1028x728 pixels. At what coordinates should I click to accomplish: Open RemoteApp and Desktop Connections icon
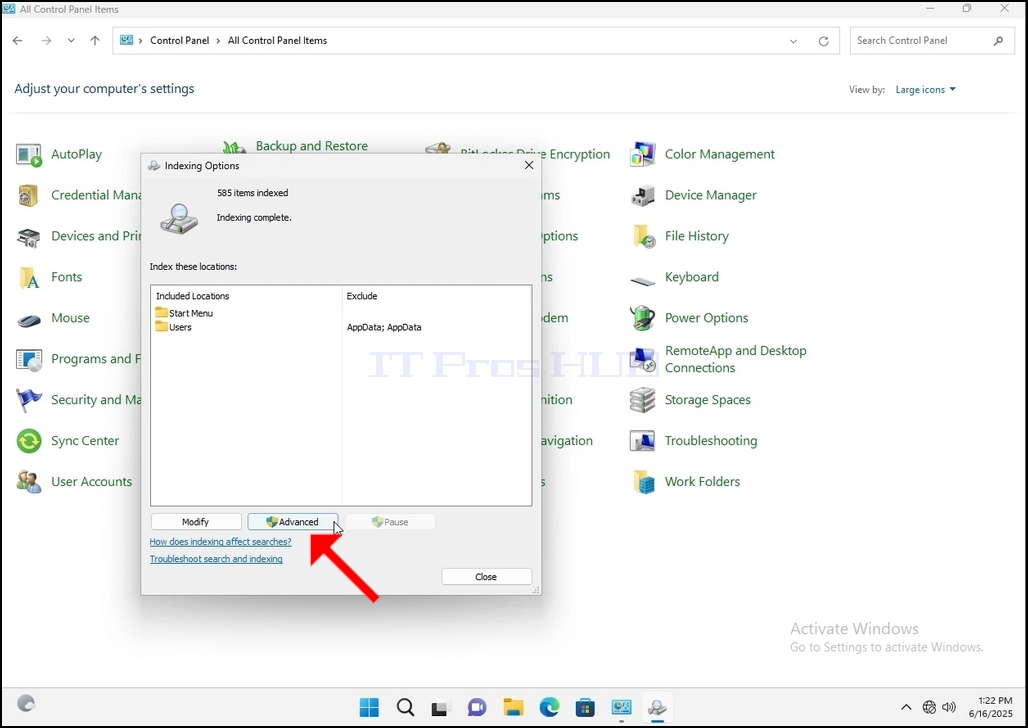[x=642, y=359]
